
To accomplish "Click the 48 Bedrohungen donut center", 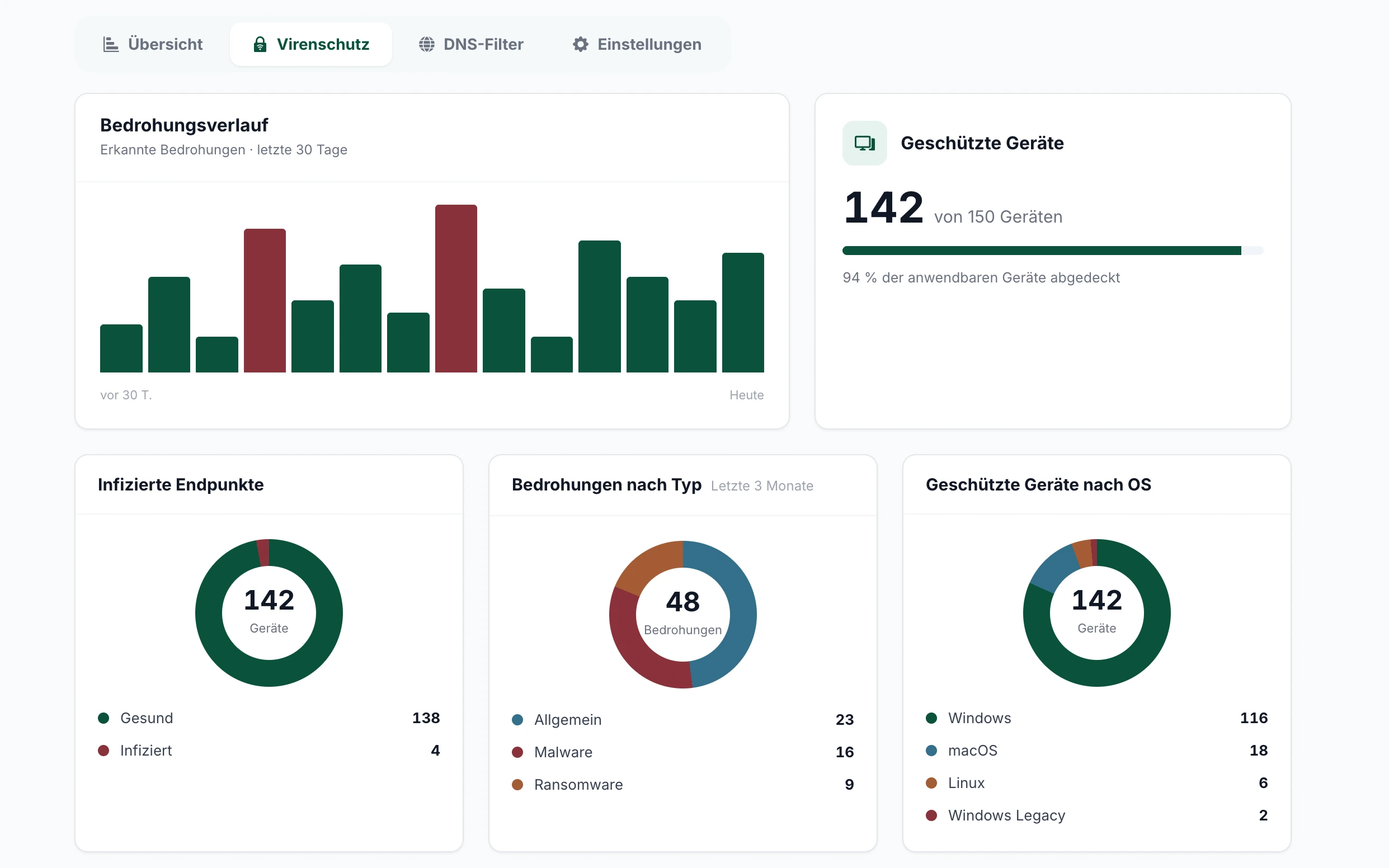I will pos(682,614).
